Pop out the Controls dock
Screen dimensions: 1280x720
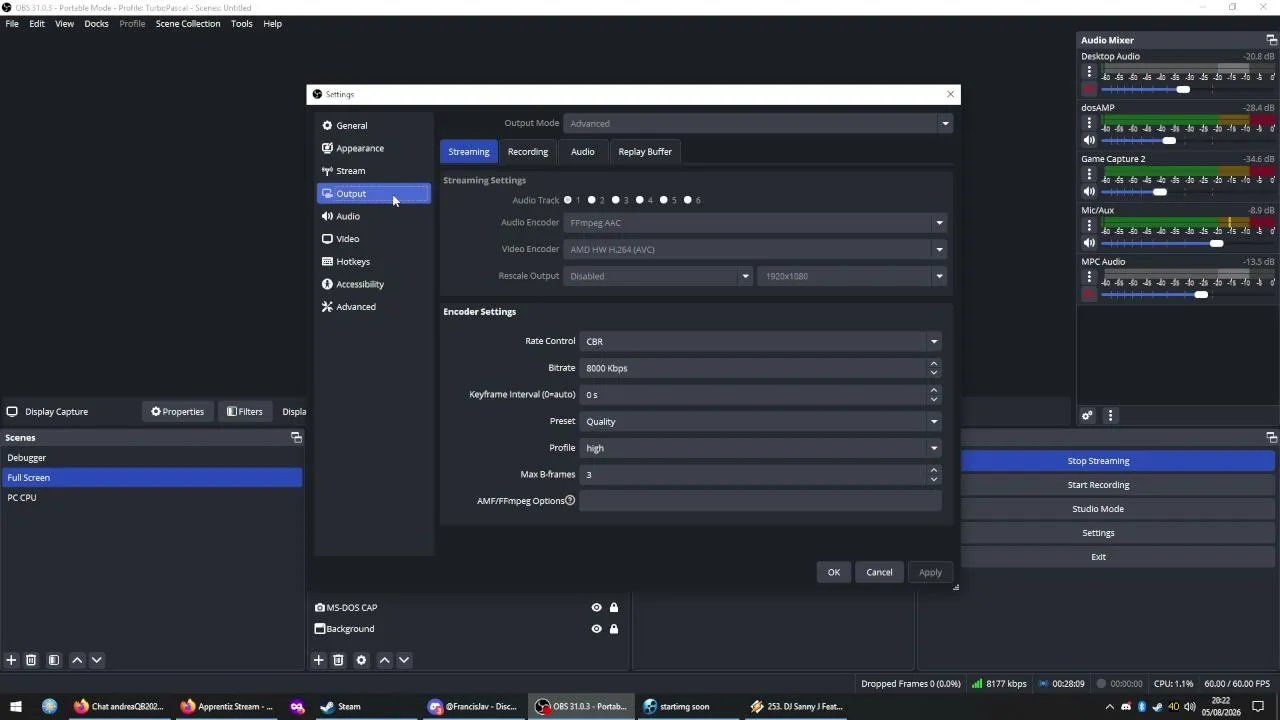tap(1271, 437)
